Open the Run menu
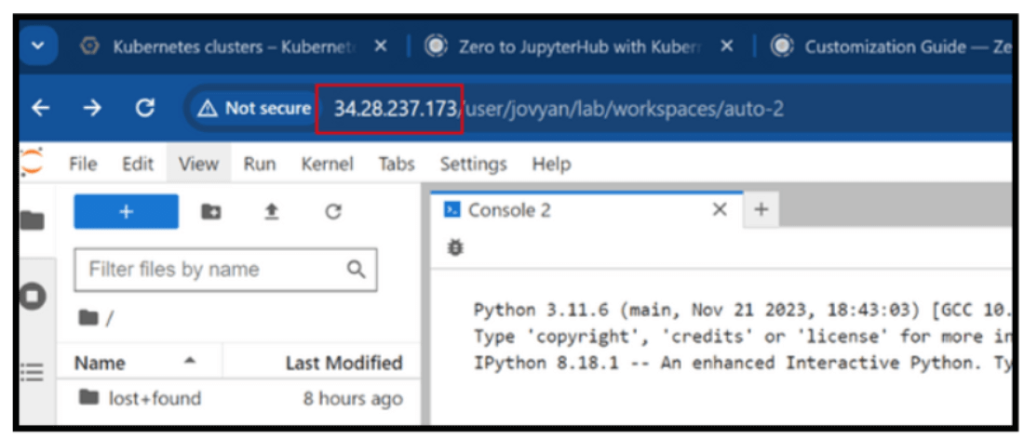The height and width of the screenshot is (438, 1024). [259, 164]
